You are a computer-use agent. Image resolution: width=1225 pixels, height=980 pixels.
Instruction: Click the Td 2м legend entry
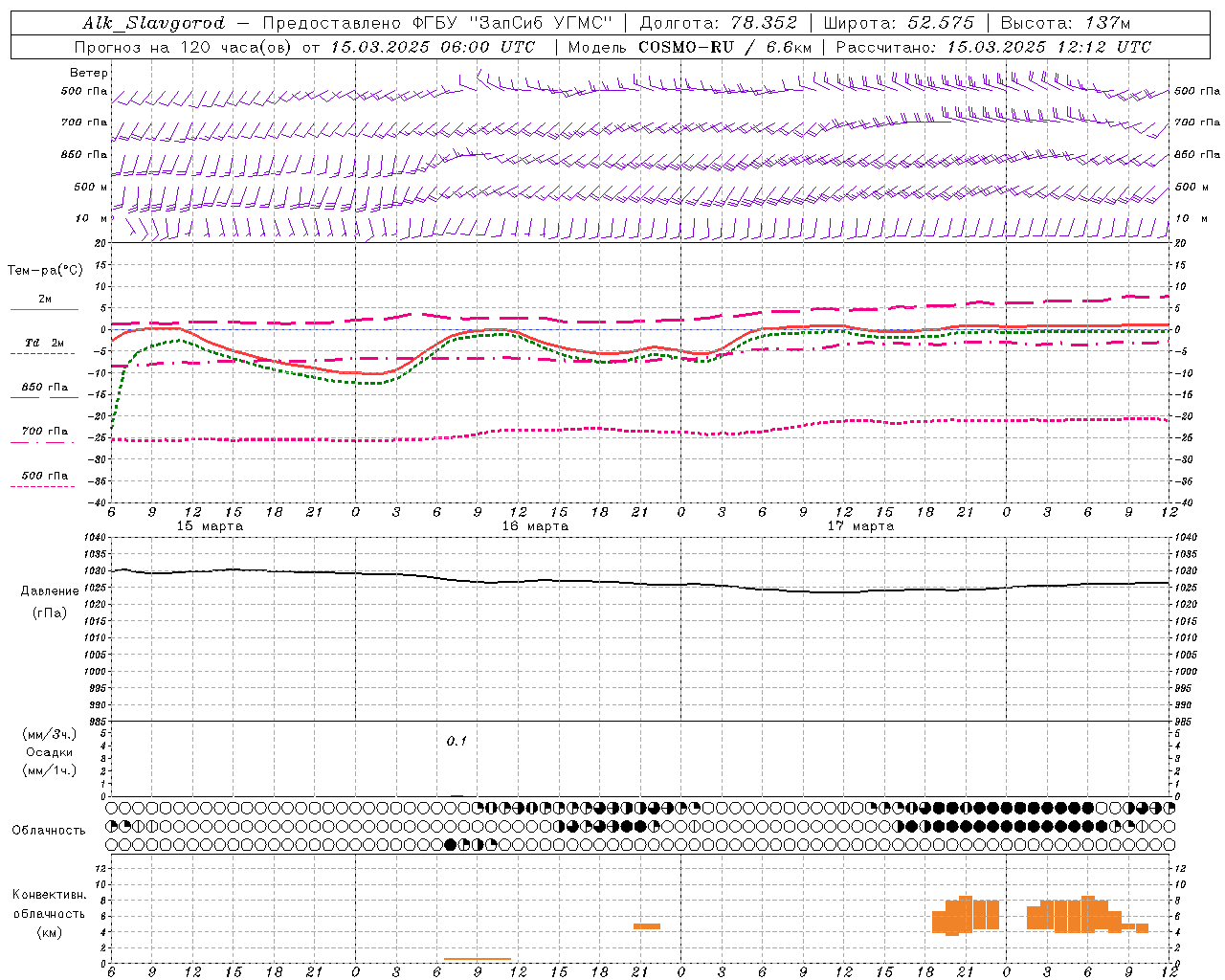[45, 343]
